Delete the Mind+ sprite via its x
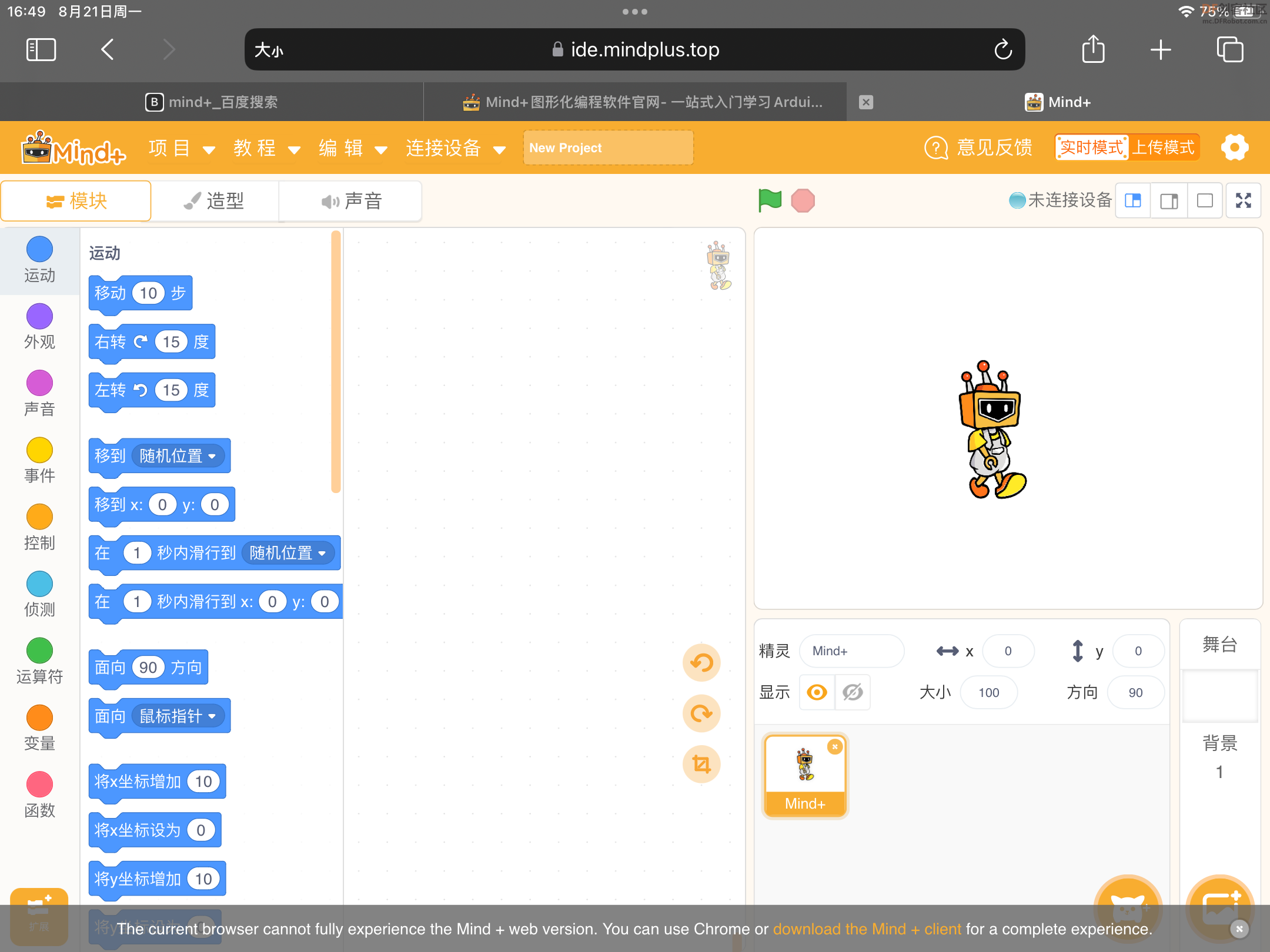This screenshot has width=1270, height=952. (x=835, y=747)
